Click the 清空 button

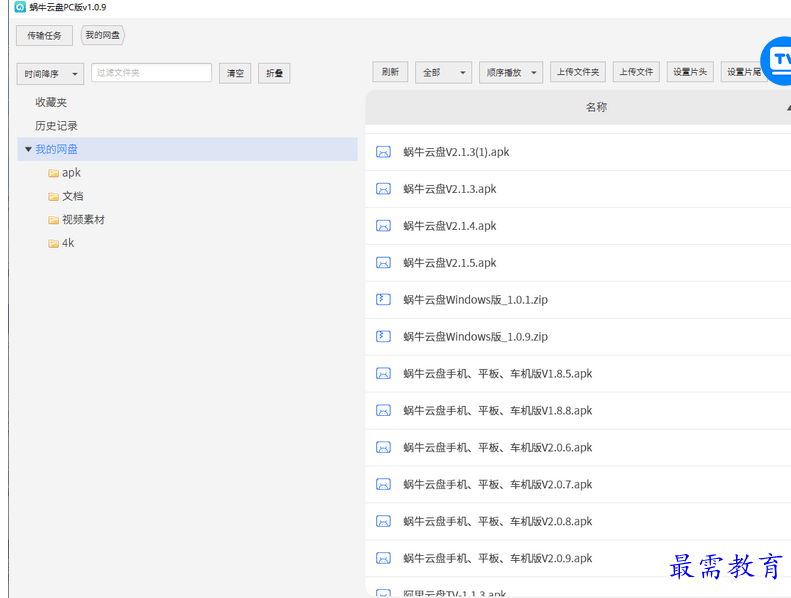(x=235, y=73)
